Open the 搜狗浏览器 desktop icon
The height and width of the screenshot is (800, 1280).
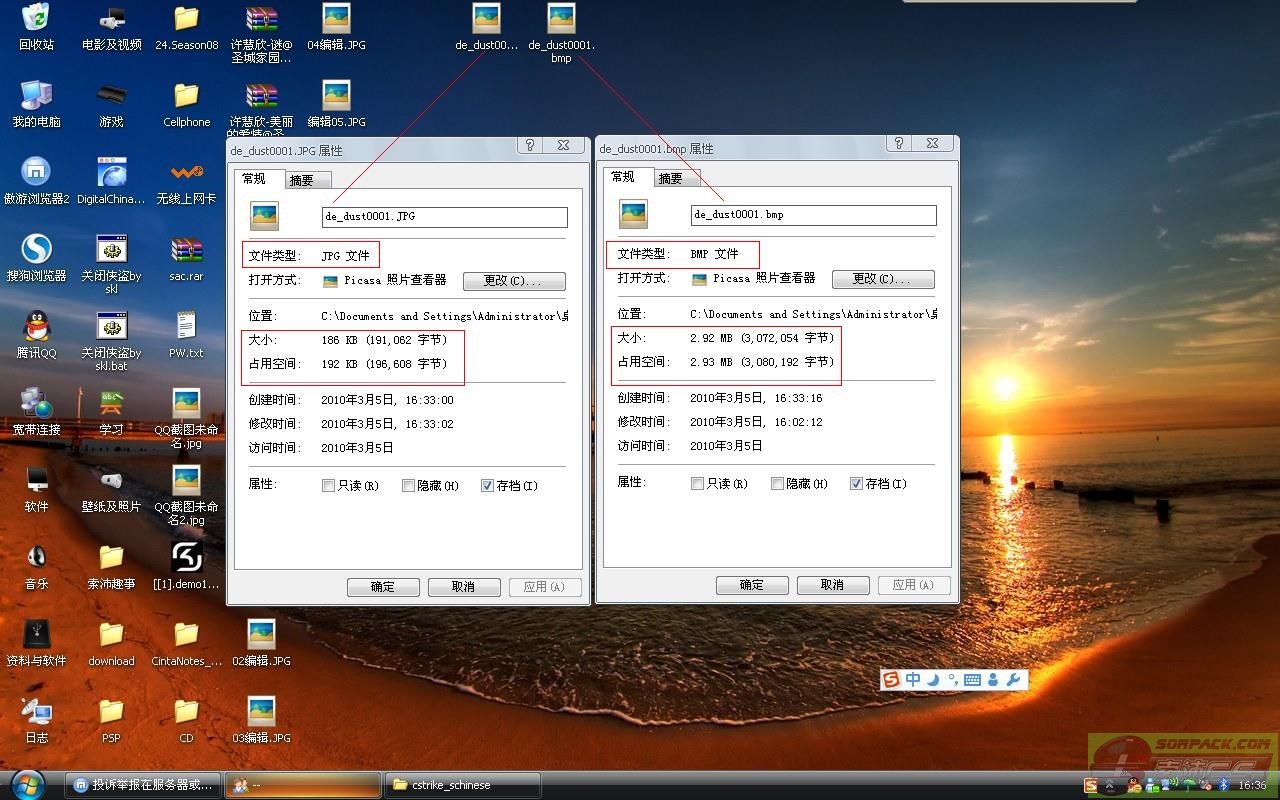pos(36,250)
